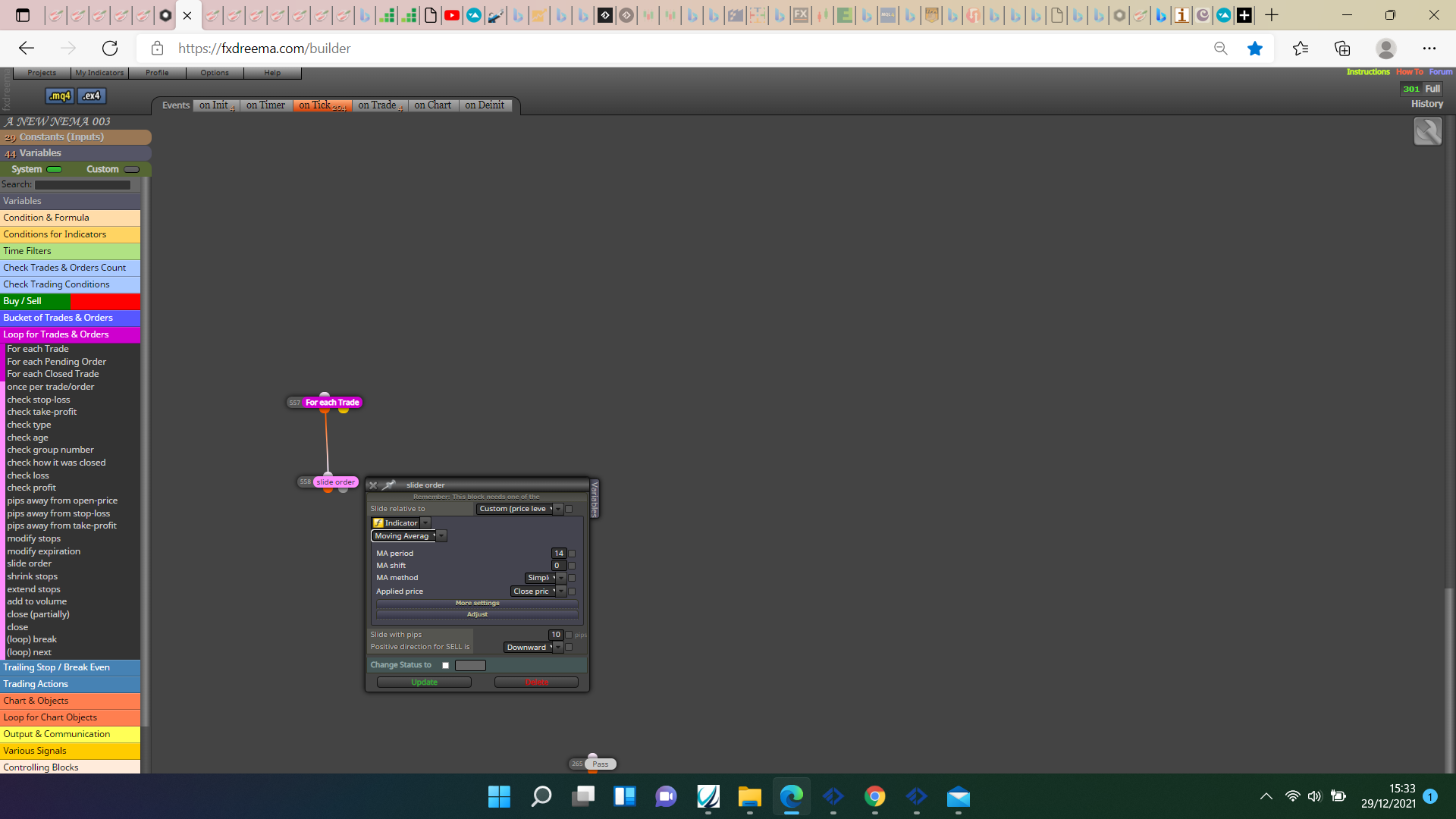The width and height of the screenshot is (1456, 819).
Task: Click the green Update button
Action: pos(424,682)
